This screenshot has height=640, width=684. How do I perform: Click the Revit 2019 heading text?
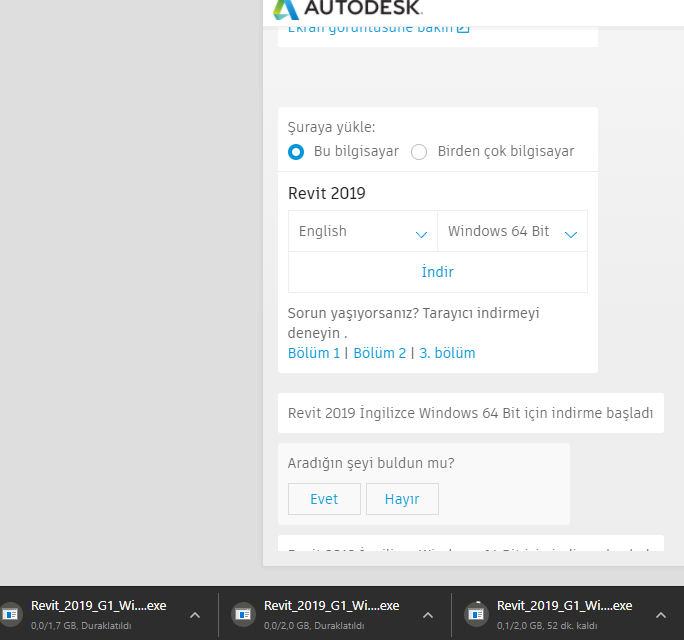click(327, 193)
